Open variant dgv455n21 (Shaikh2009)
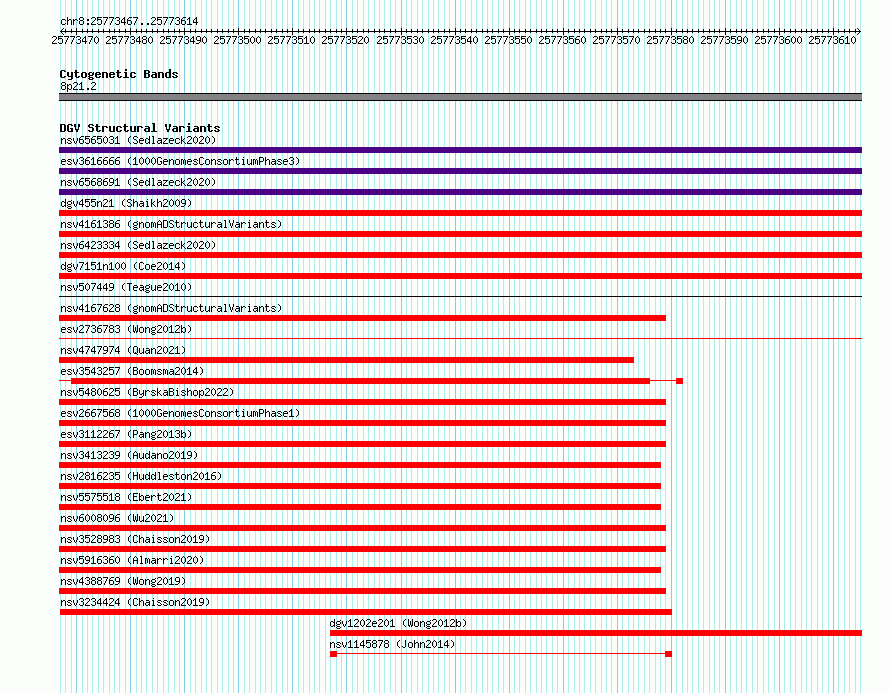The image size is (890, 693). click(126, 203)
